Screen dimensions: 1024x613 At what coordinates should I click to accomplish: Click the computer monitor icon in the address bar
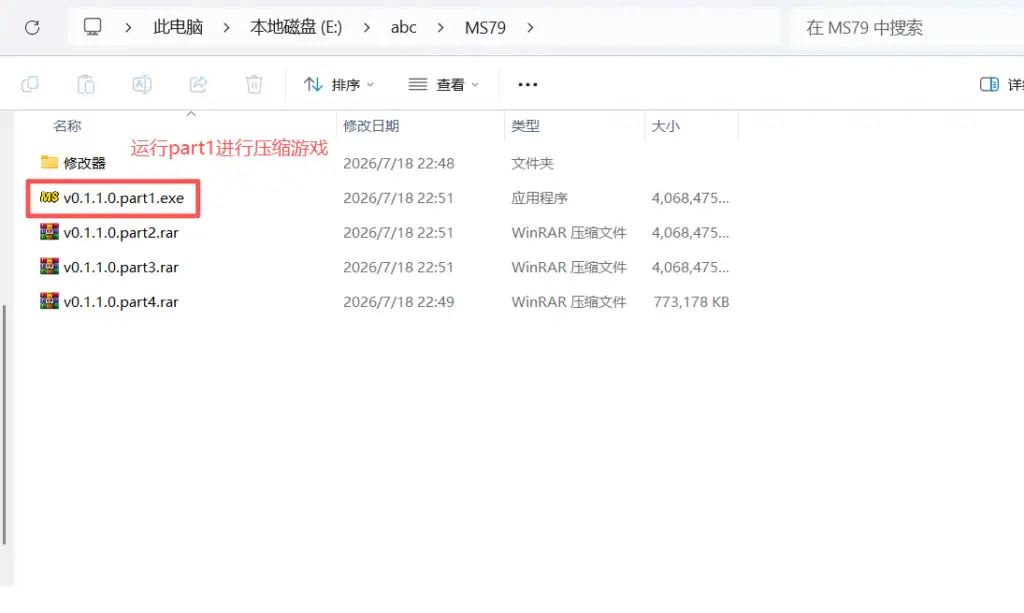(92, 27)
